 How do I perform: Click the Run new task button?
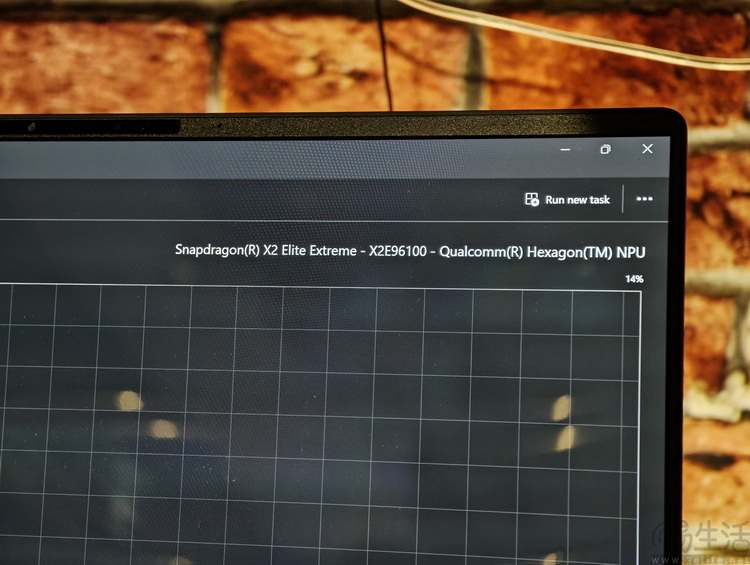coord(567,199)
